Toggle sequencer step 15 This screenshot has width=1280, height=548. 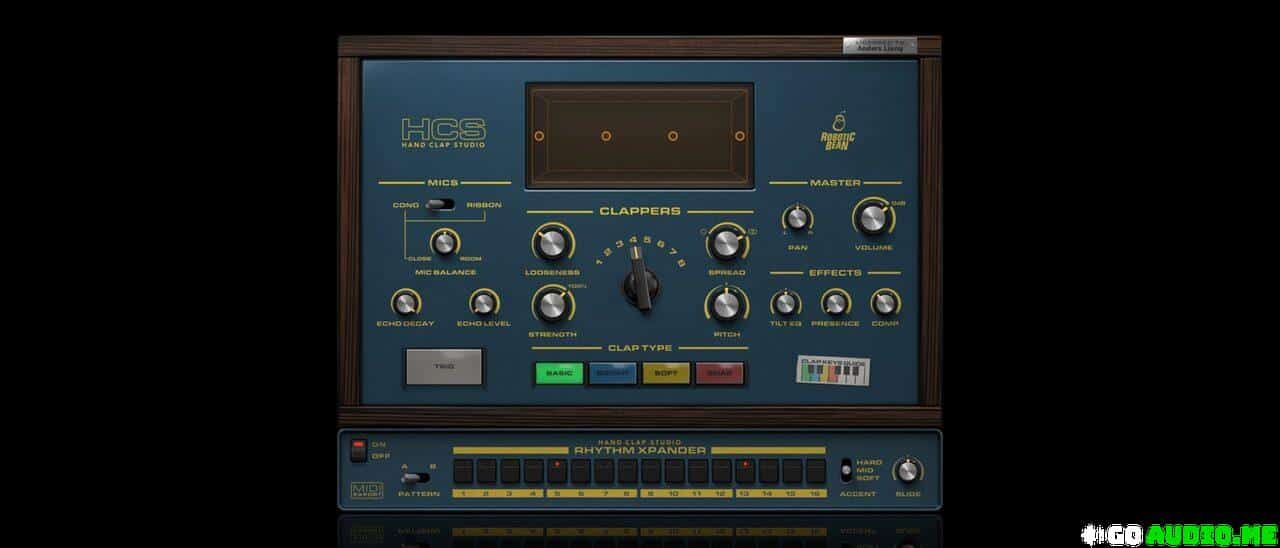tap(792, 470)
